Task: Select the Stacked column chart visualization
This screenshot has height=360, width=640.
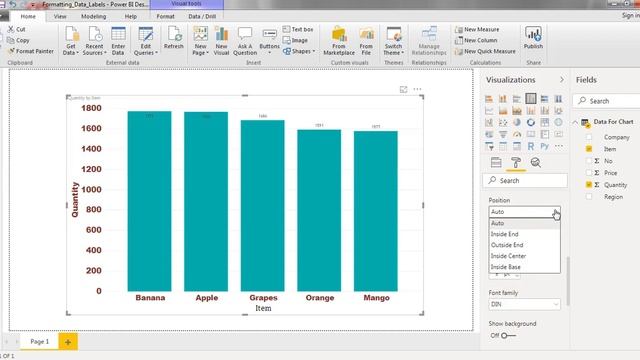Action: (x=503, y=99)
